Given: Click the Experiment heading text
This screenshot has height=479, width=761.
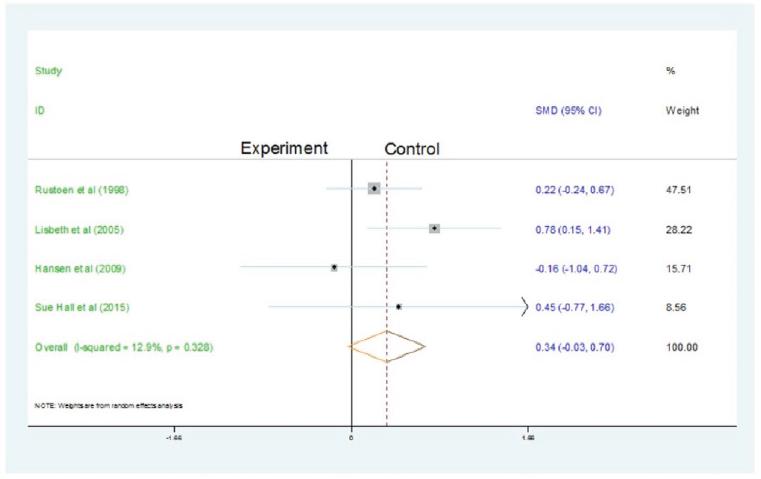Looking at the screenshot, I should coord(284,148).
